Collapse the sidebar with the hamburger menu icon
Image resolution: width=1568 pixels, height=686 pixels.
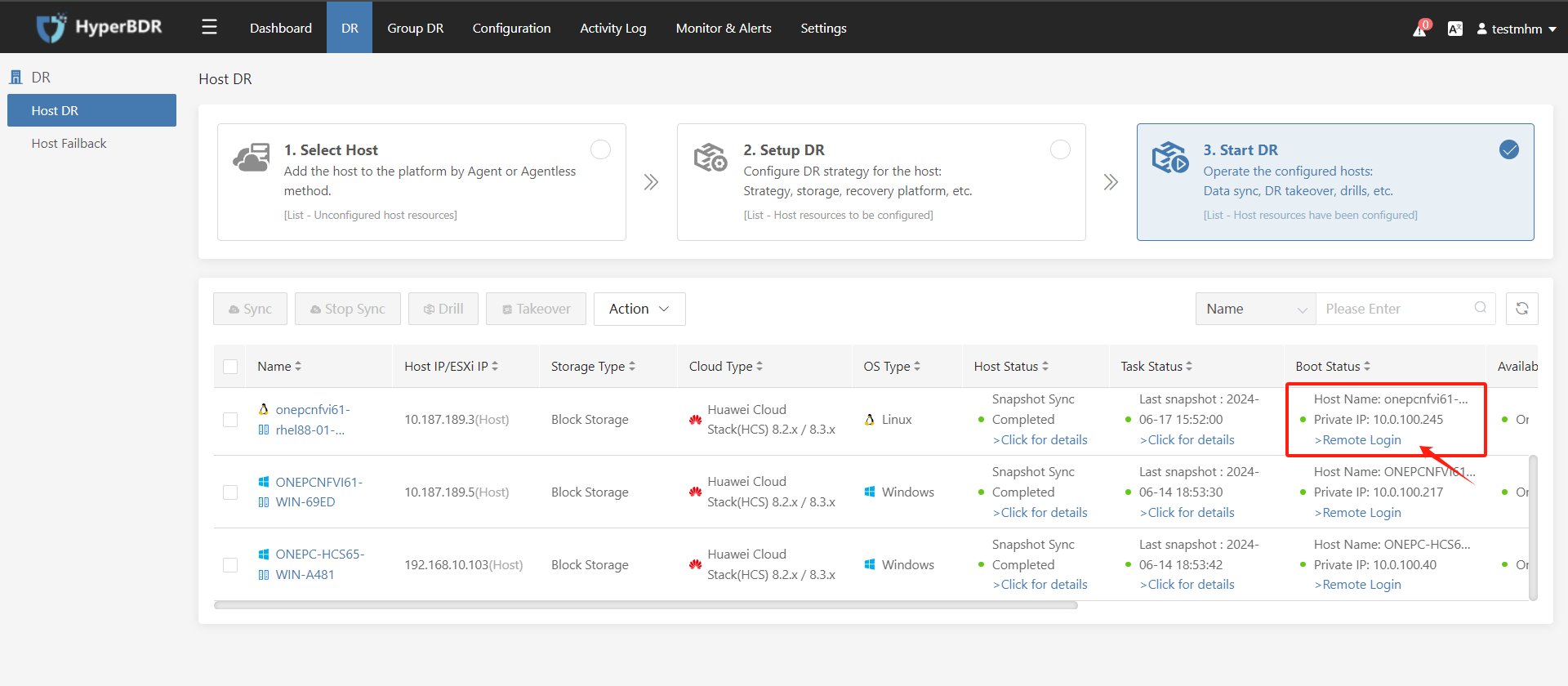(209, 28)
